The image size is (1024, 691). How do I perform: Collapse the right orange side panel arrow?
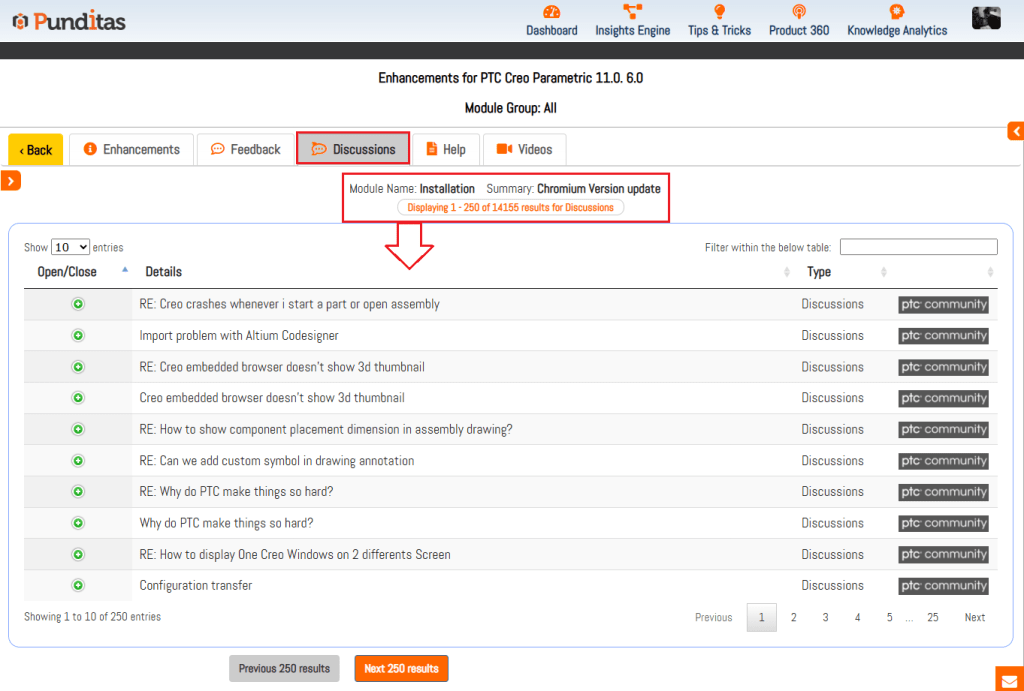pos(1016,131)
